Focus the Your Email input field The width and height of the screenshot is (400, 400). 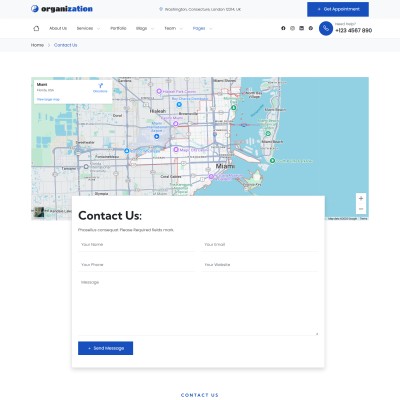point(260,245)
